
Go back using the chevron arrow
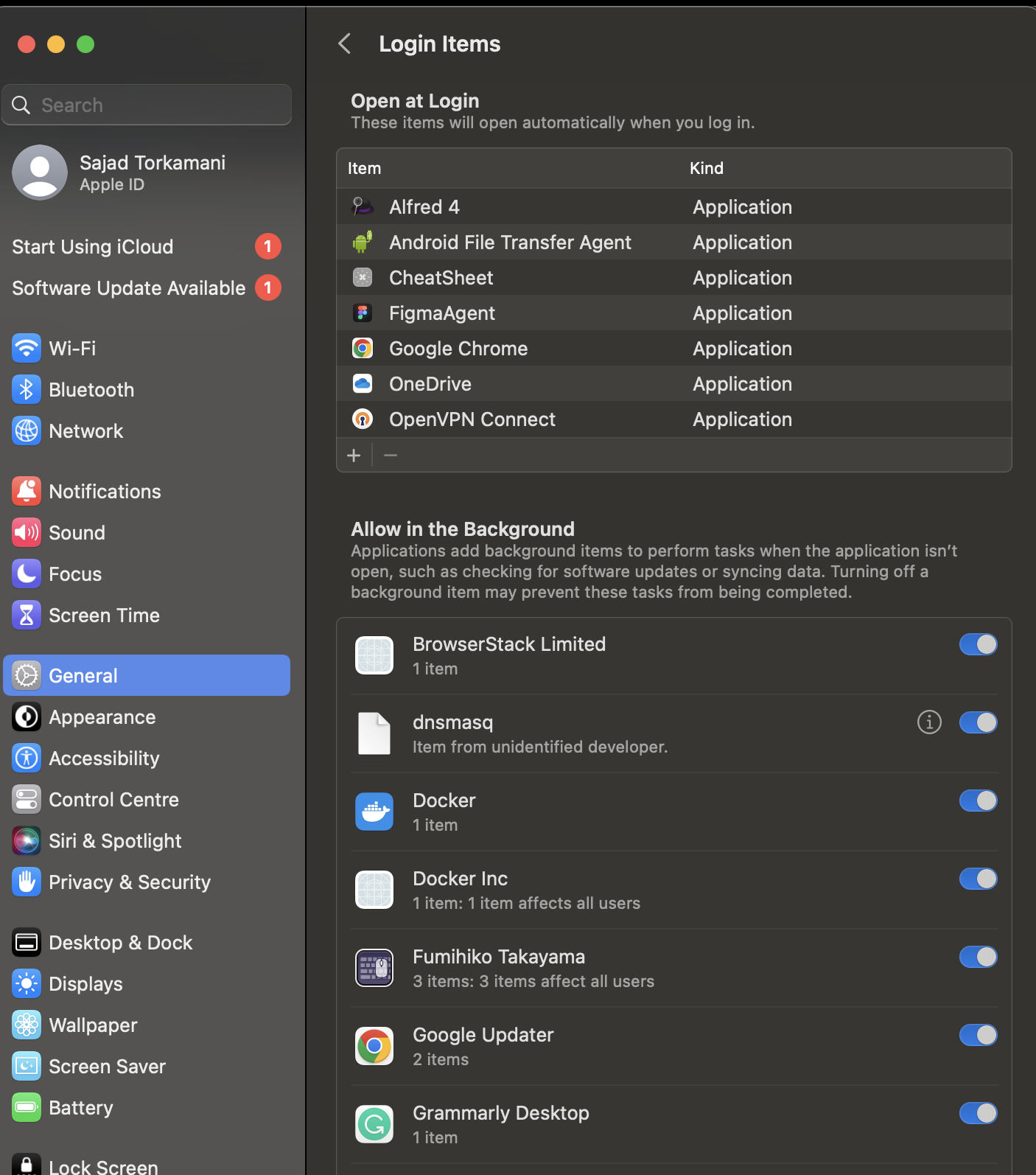[x=344, y=44]
